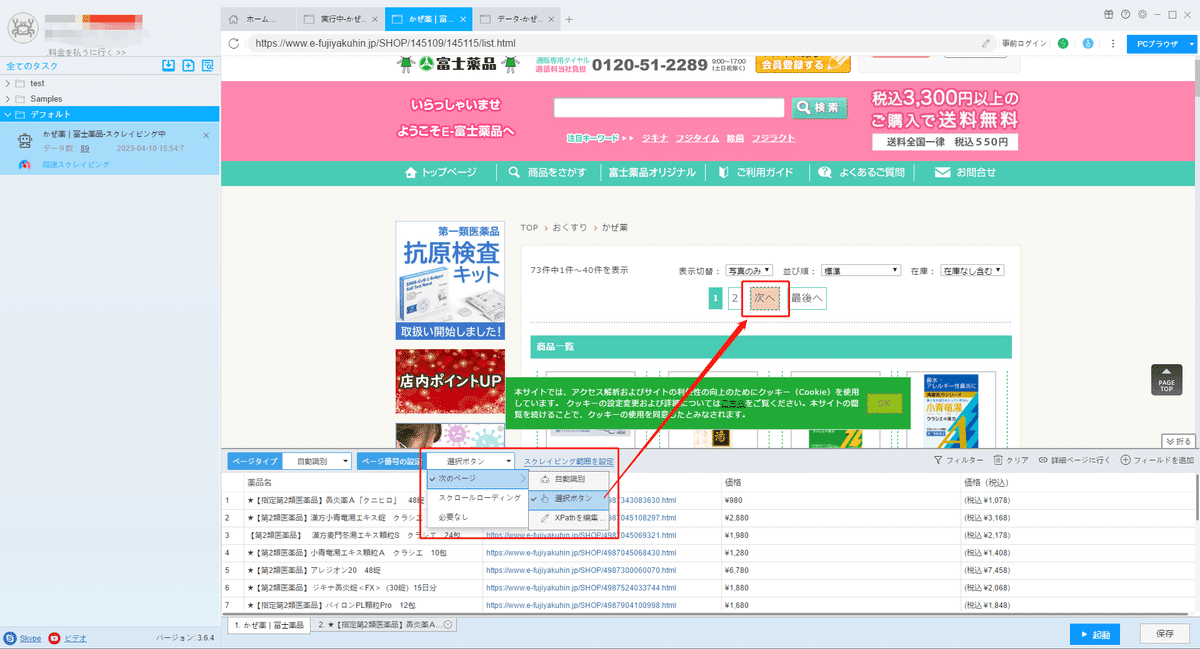Click the pencil edit icon in URL bar

[x=987, y=44]
